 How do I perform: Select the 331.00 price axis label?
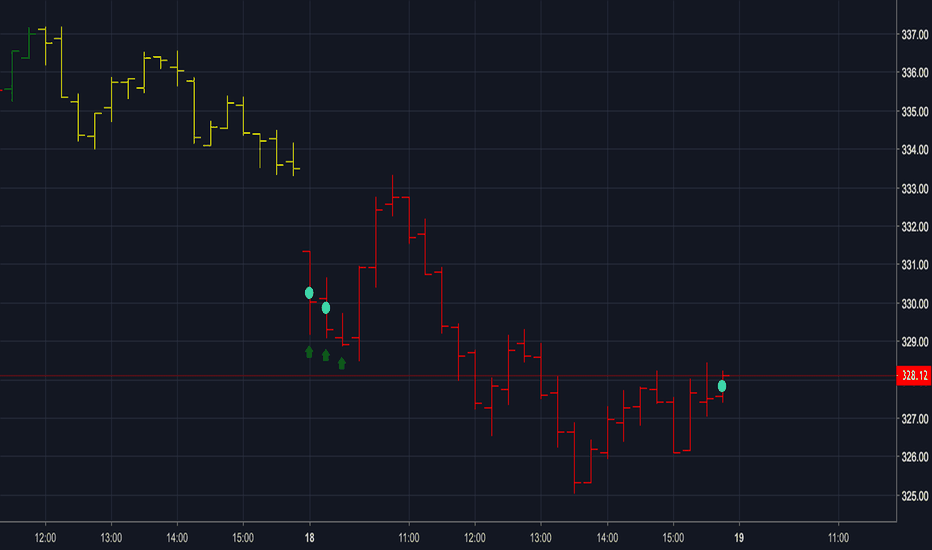[915, 265]
